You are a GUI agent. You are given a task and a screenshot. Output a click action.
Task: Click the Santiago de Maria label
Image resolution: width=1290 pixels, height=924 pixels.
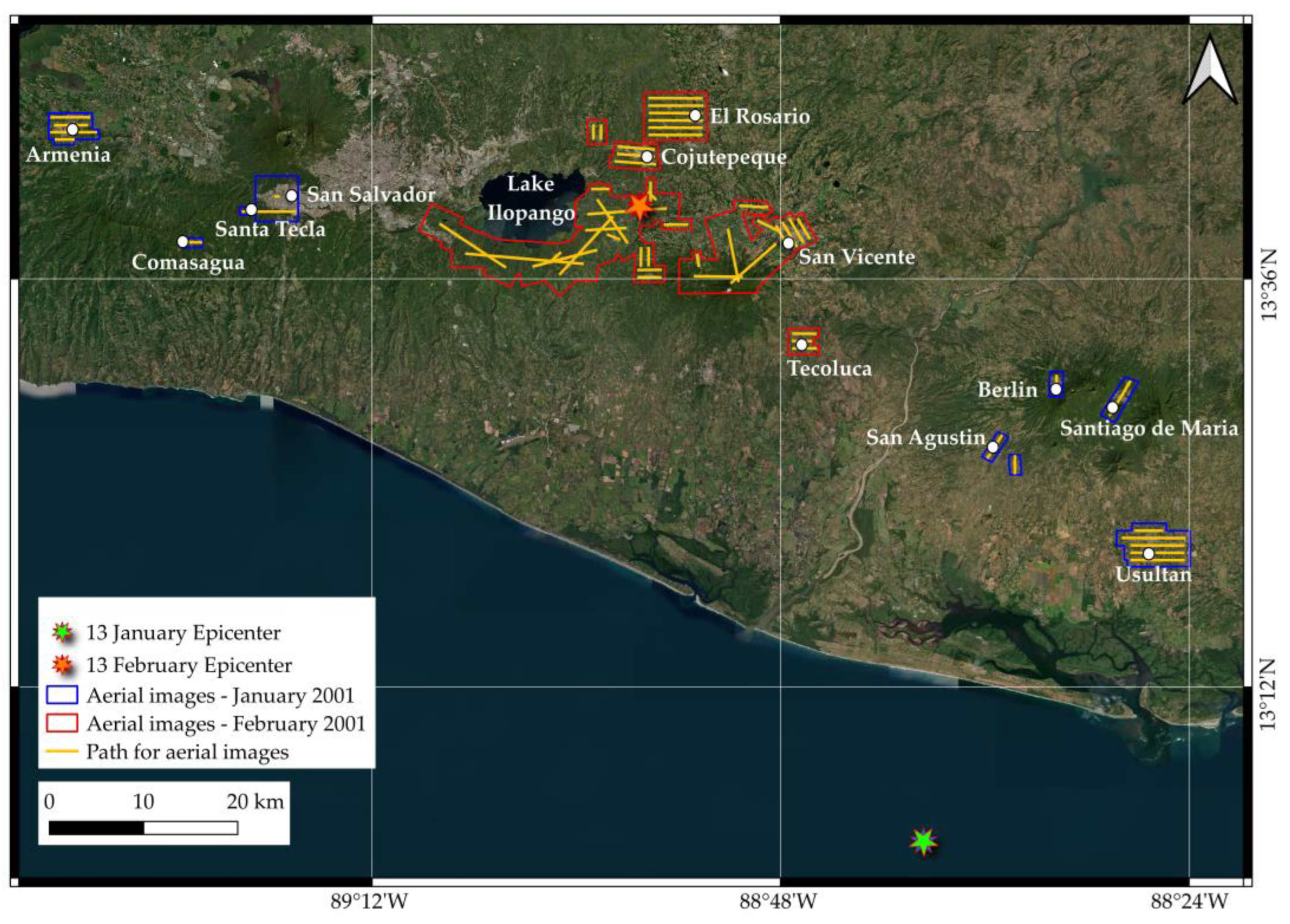1149,428
